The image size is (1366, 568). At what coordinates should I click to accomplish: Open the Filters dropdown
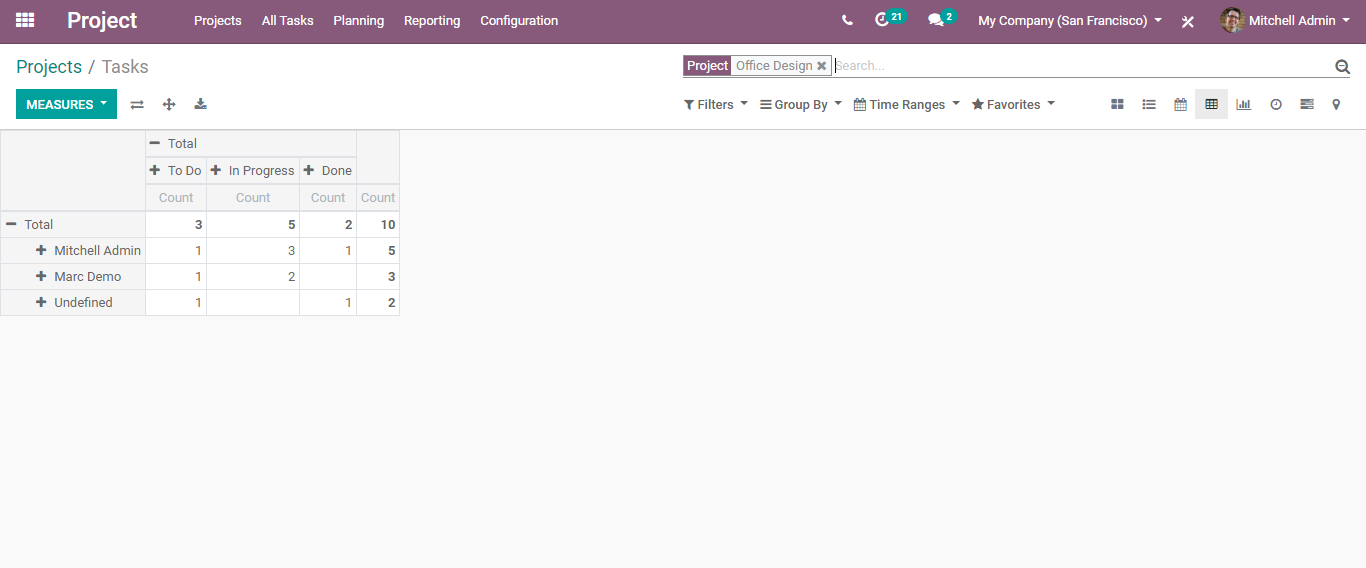pos(715,104)
